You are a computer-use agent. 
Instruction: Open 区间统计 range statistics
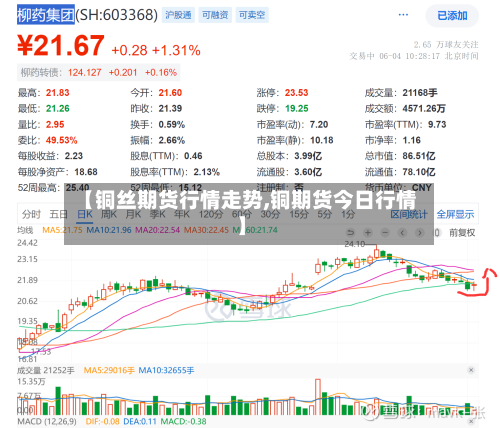(x=409, y=214)
